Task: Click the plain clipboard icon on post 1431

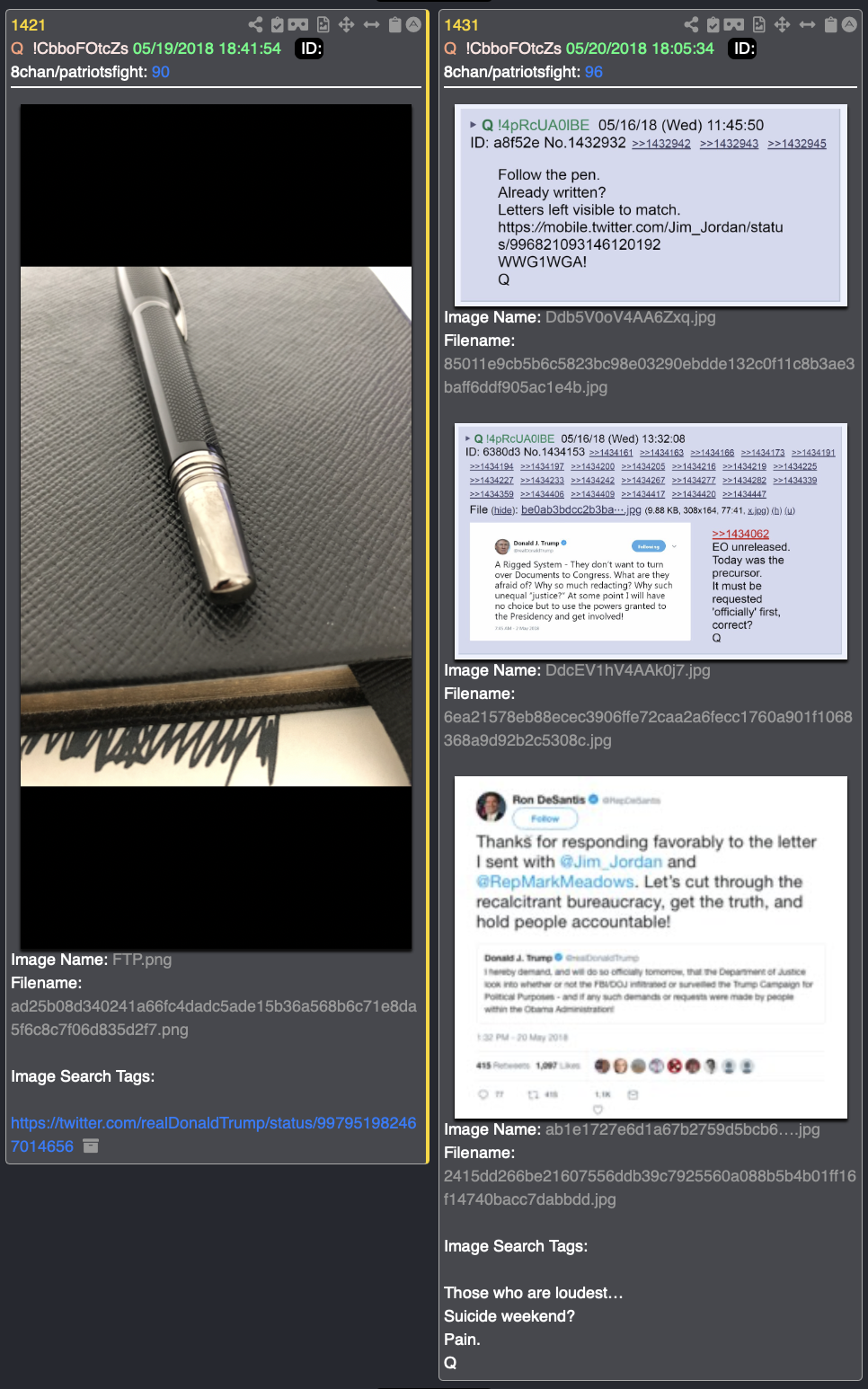Action: pyautogui.click(x=831, y=25)
